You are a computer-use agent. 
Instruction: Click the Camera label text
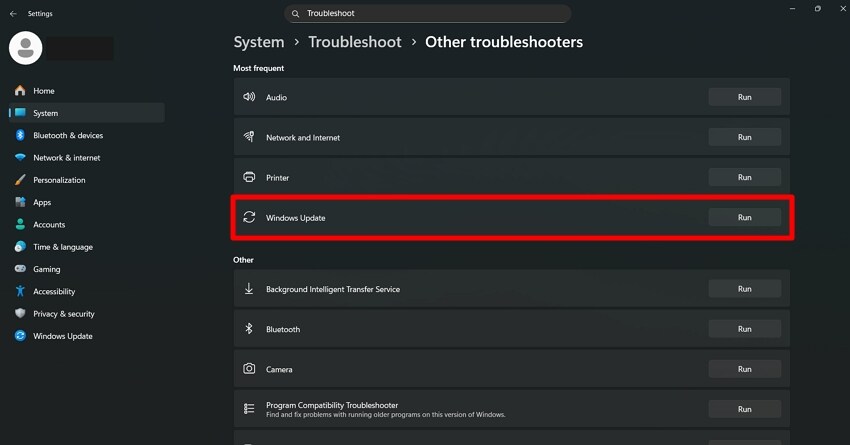pyautogui.click(x=279, y=370)
